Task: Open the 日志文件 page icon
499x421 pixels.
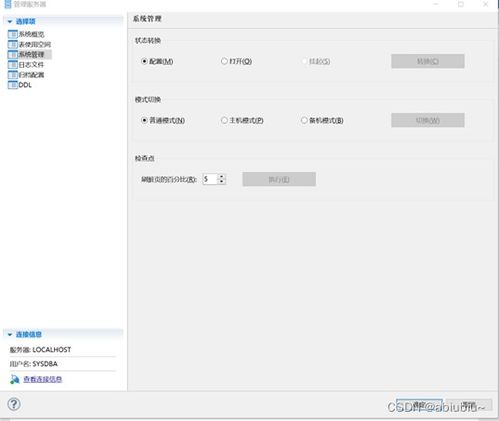Action: 13,65
